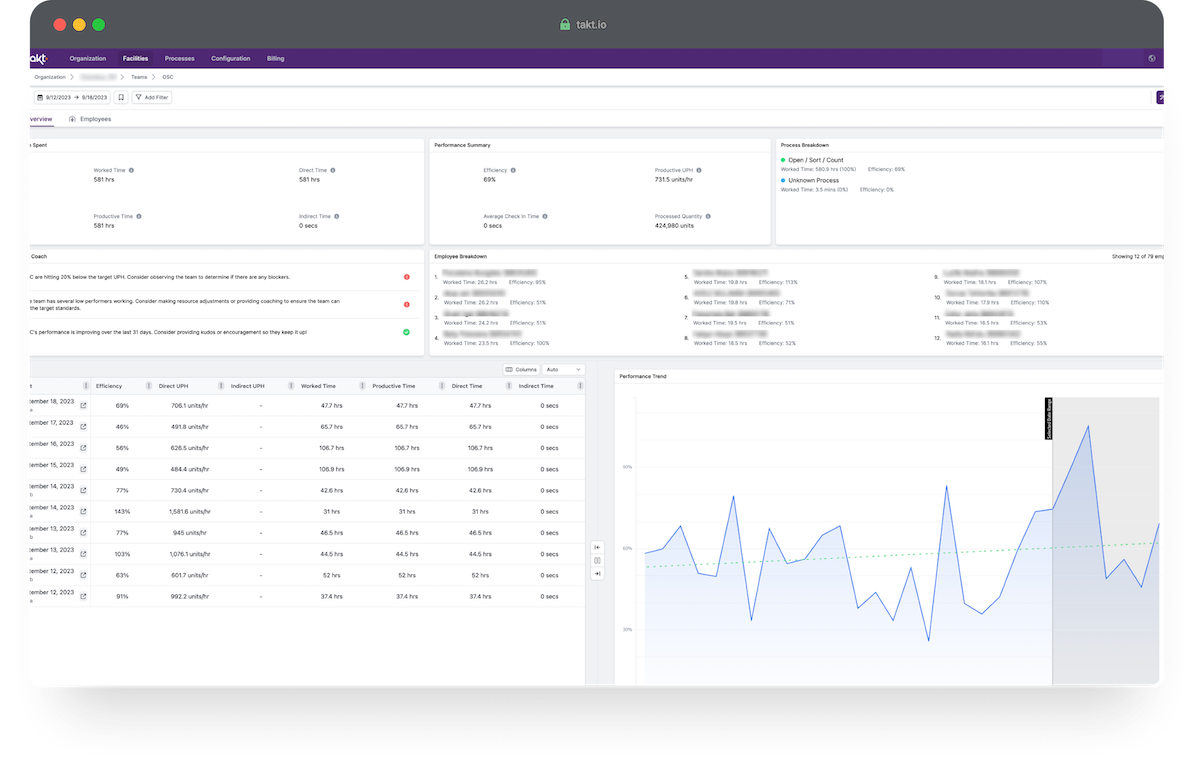1200x771 pixels.
Task: Click the Efficiency column header label
Action: 108,386
